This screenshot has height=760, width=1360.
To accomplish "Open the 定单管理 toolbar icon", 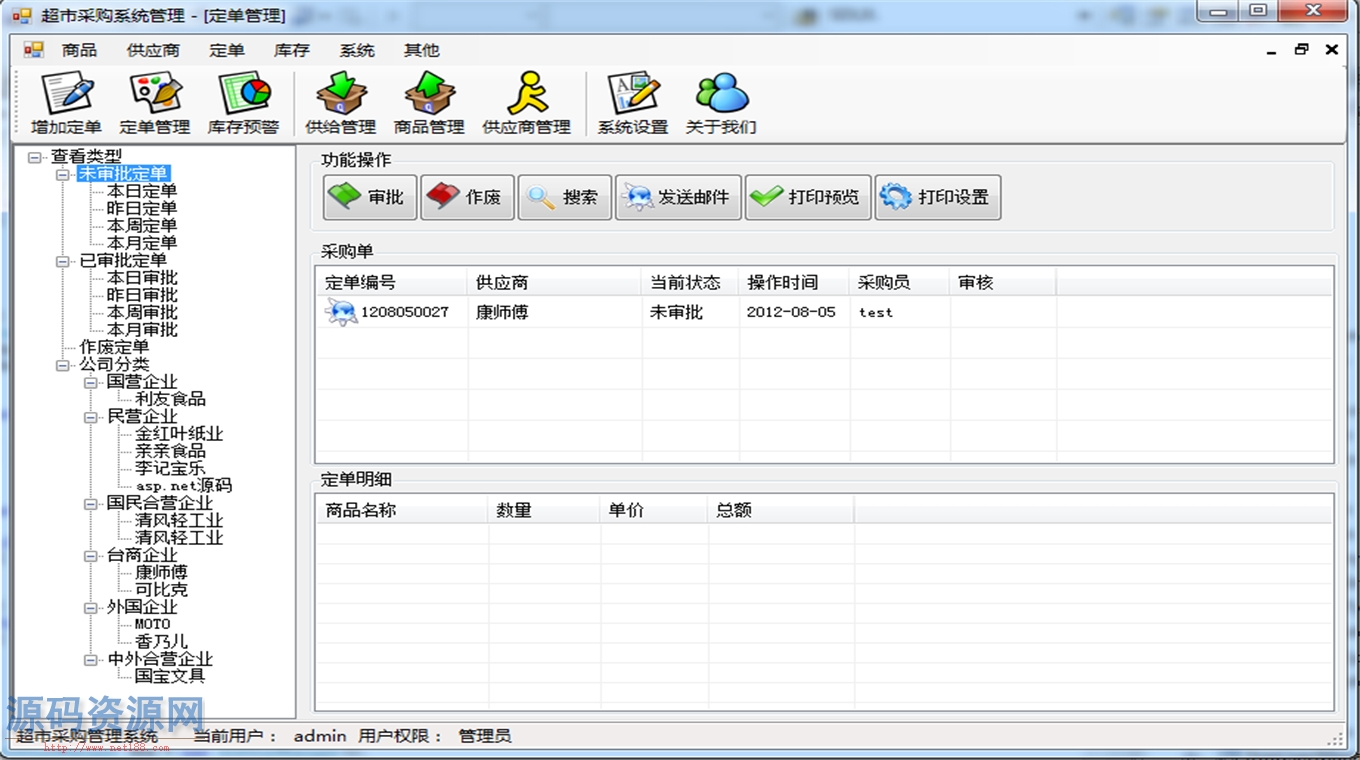I will click(x=155, y=103).
